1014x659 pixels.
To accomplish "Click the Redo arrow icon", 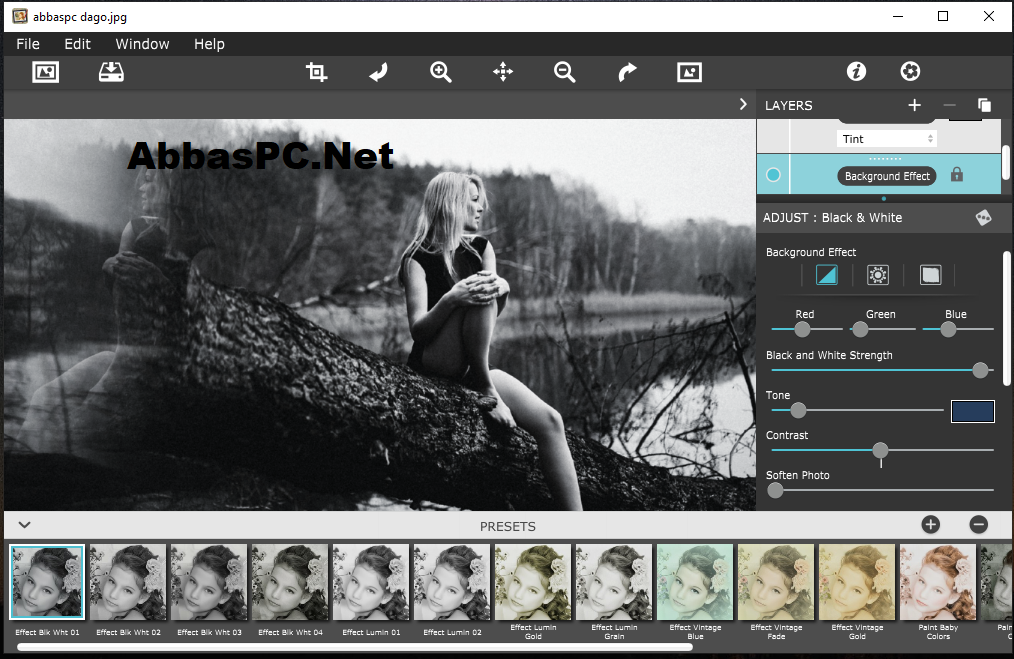I will click(x=627, y=72).
